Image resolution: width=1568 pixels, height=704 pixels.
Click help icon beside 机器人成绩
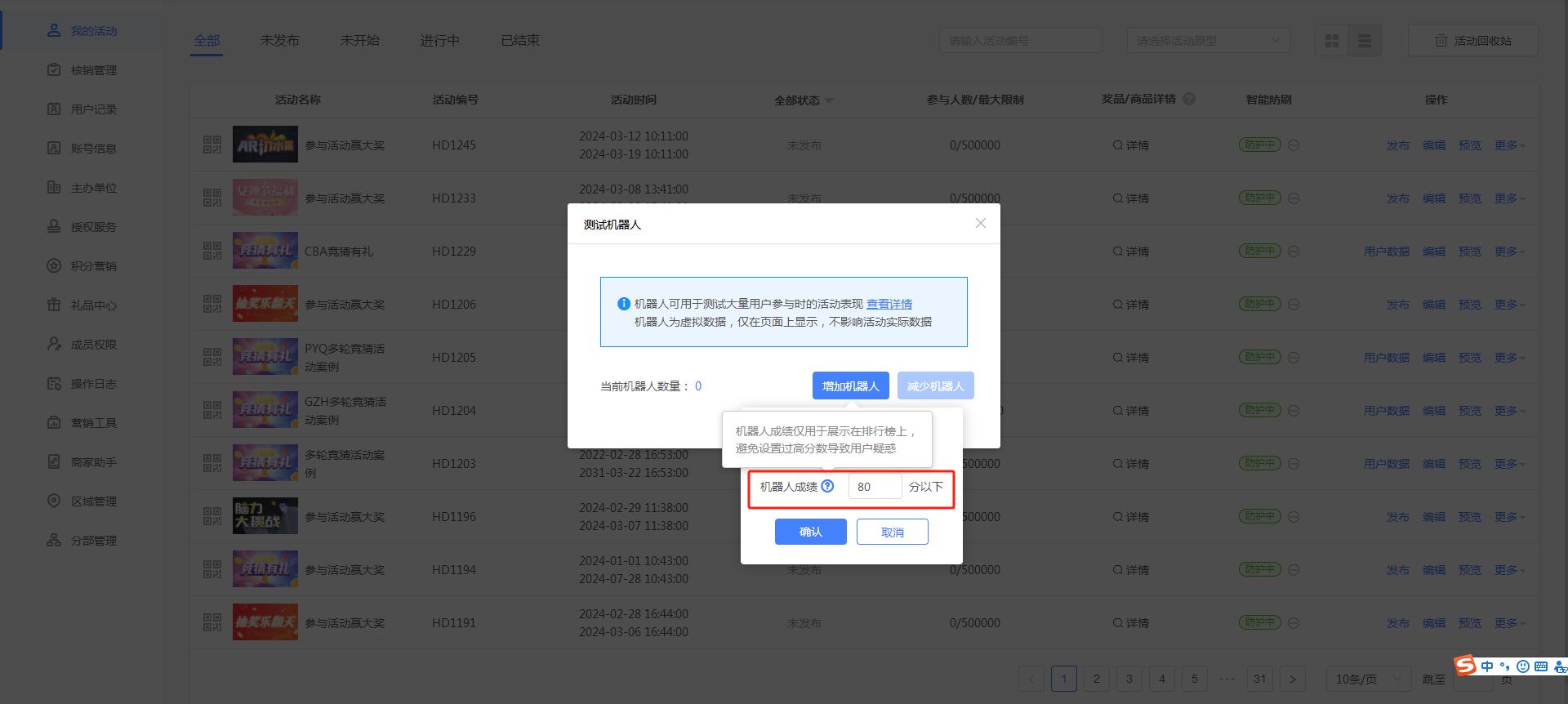(x=827, y=486)
